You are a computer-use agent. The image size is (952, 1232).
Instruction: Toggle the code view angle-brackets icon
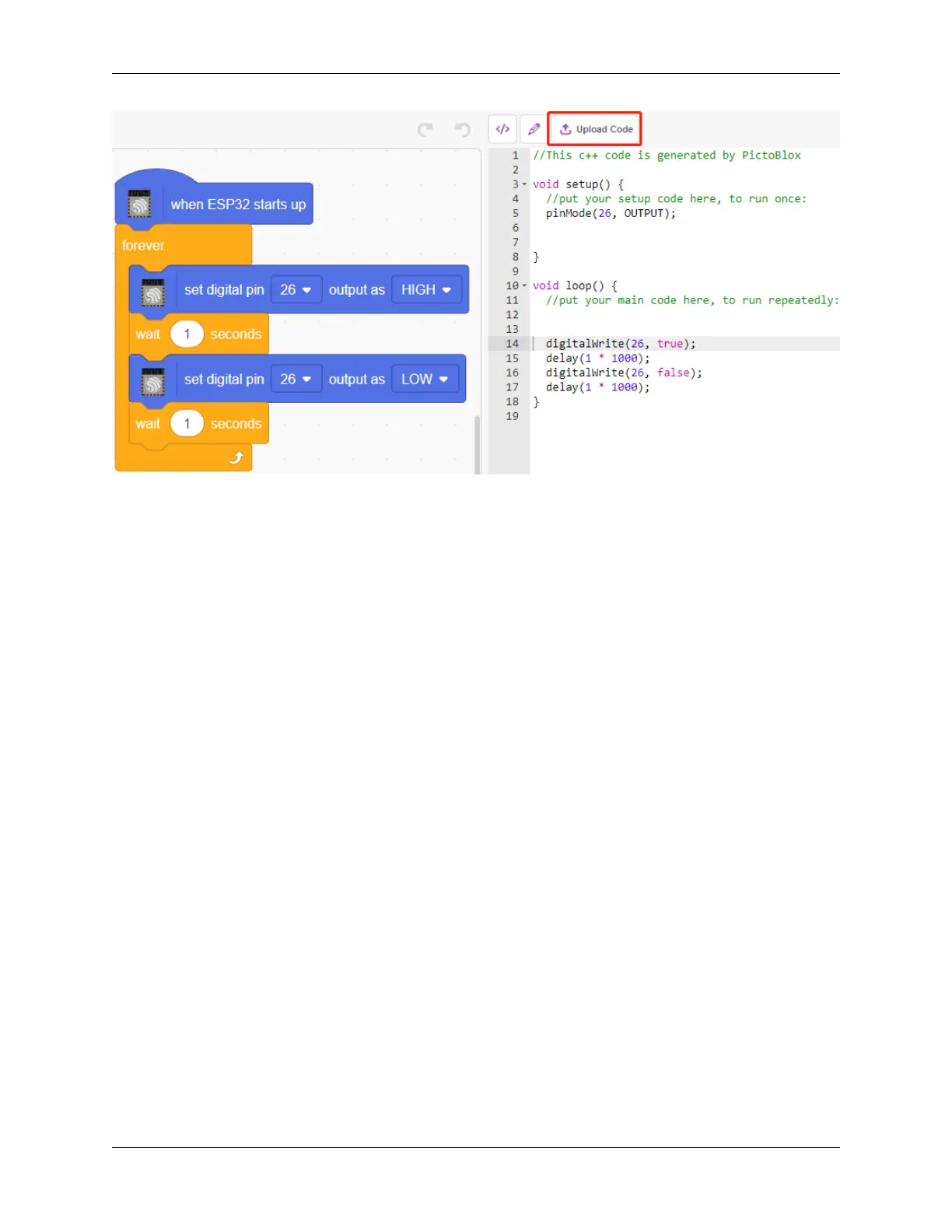coord(502,129)
